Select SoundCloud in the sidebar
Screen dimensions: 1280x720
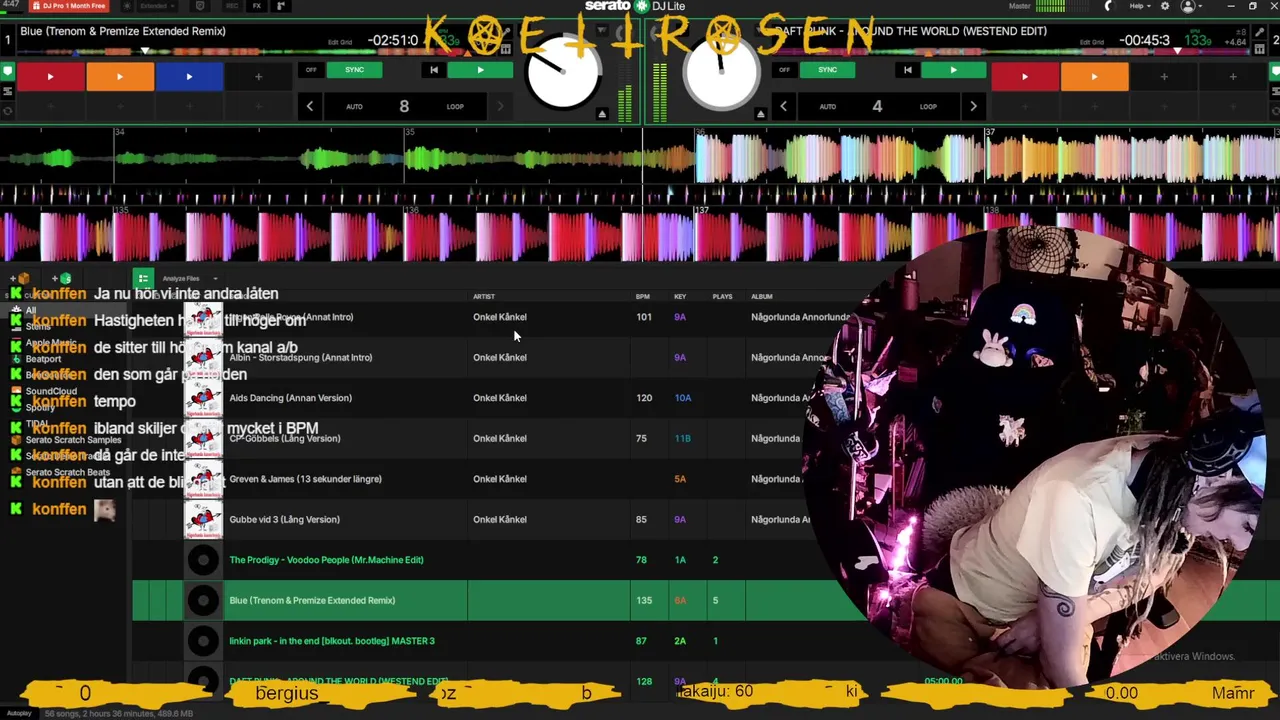[x=51, y=391]
